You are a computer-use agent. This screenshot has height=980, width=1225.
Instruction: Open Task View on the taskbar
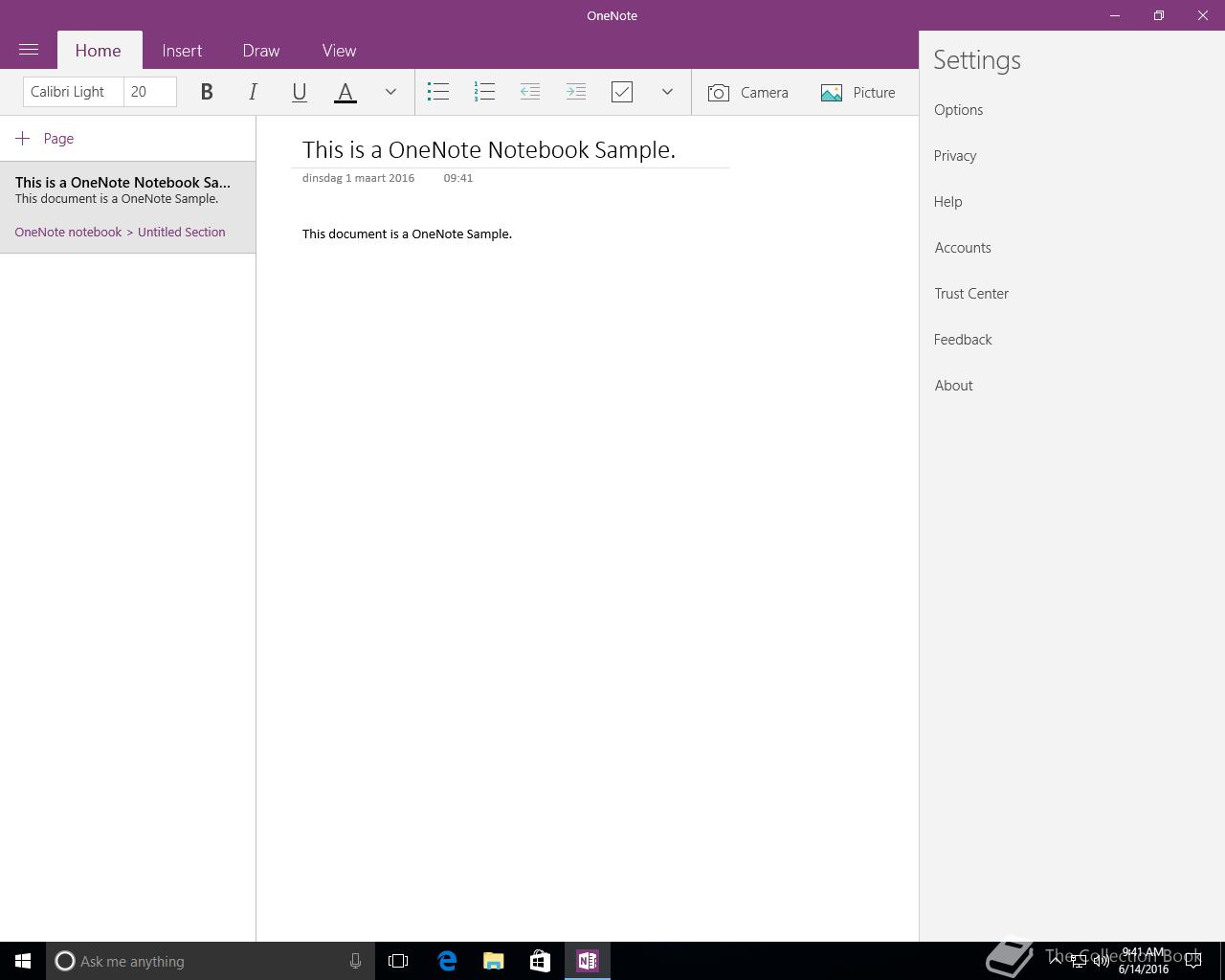pyautogui.click(x=398, y=961)
